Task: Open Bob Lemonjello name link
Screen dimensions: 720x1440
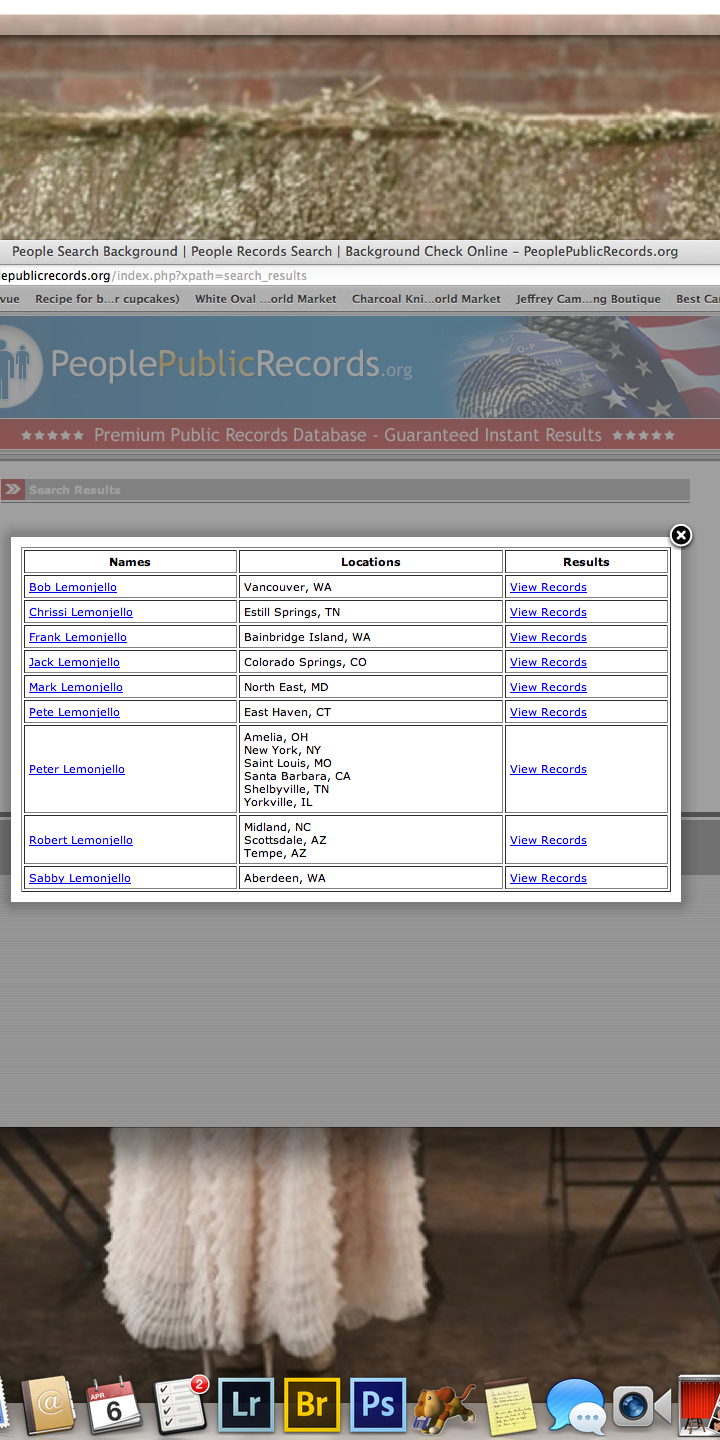Action: click(73, 587)
